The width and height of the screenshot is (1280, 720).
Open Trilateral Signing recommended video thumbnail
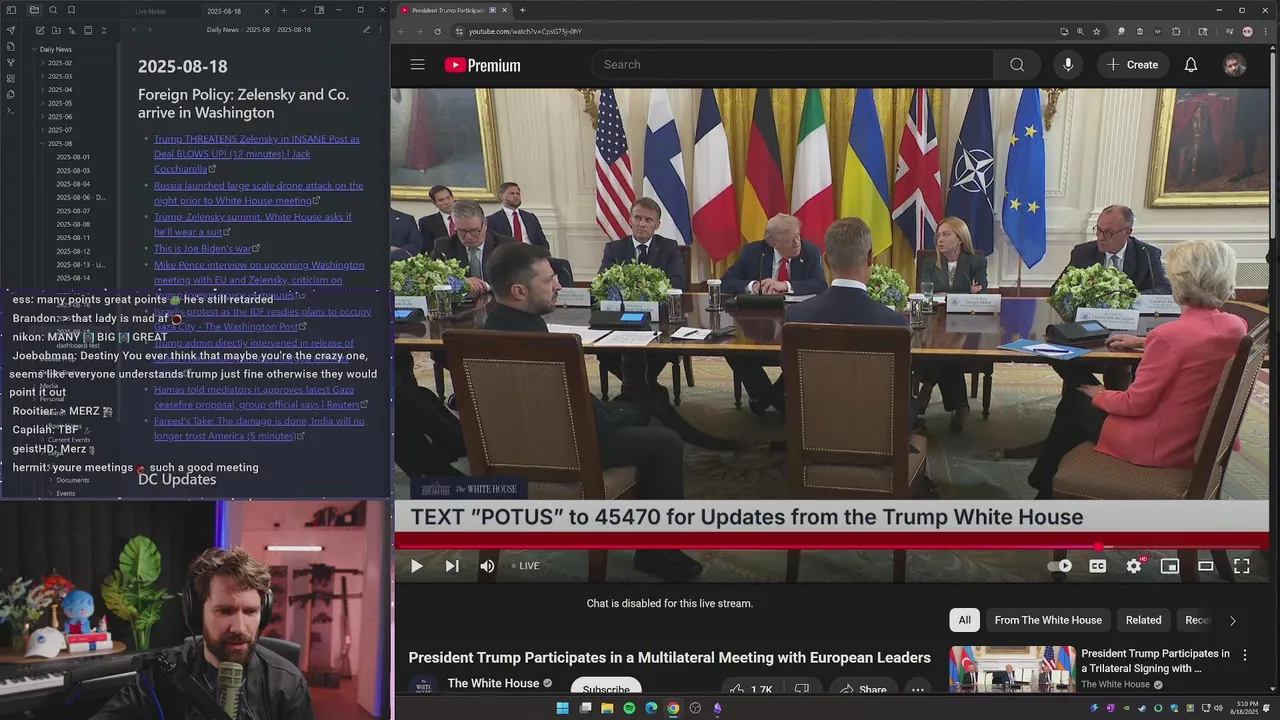pyautogui.click(x=1011, y=670)
